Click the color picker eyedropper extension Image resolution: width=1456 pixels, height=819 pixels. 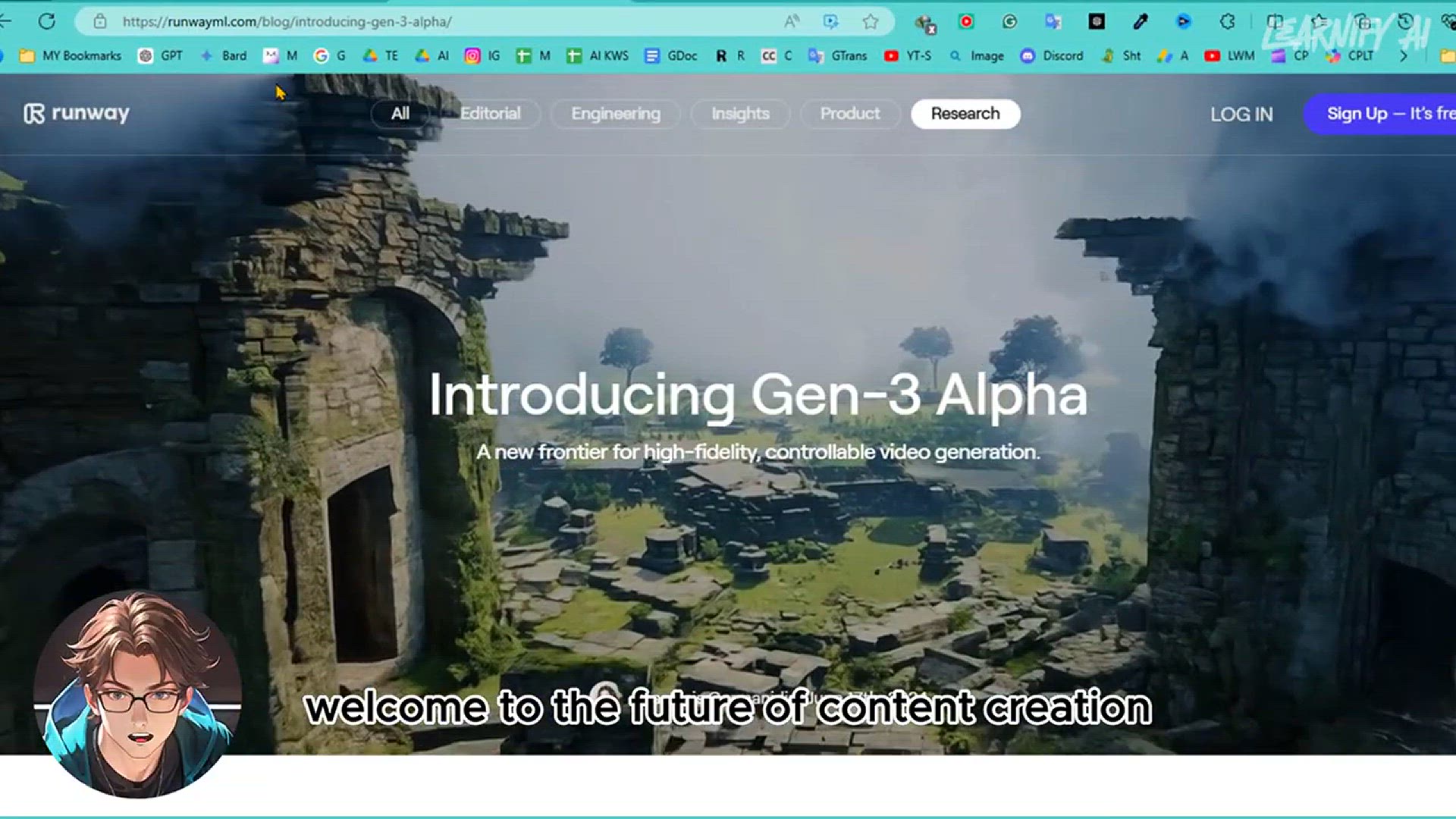(1141, 21)
